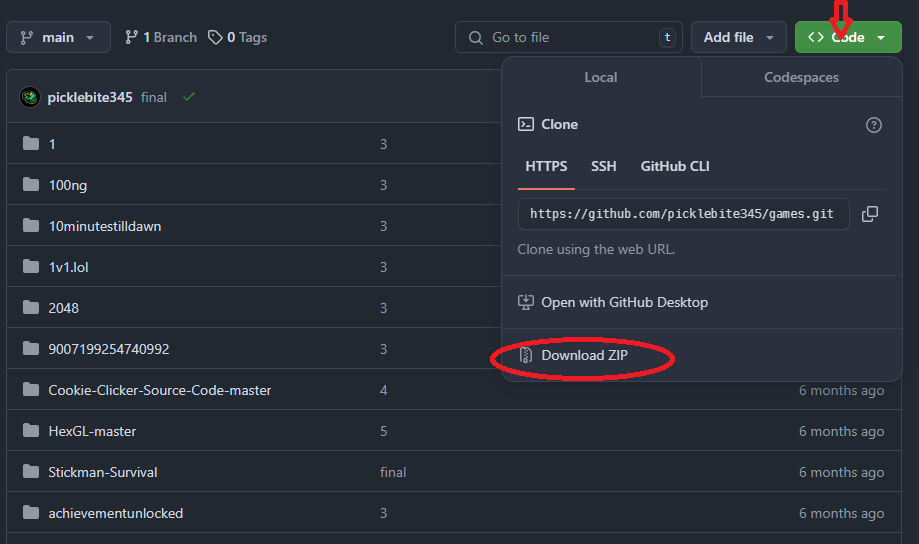Open the Stickman-Survival folder

point(103,472)
